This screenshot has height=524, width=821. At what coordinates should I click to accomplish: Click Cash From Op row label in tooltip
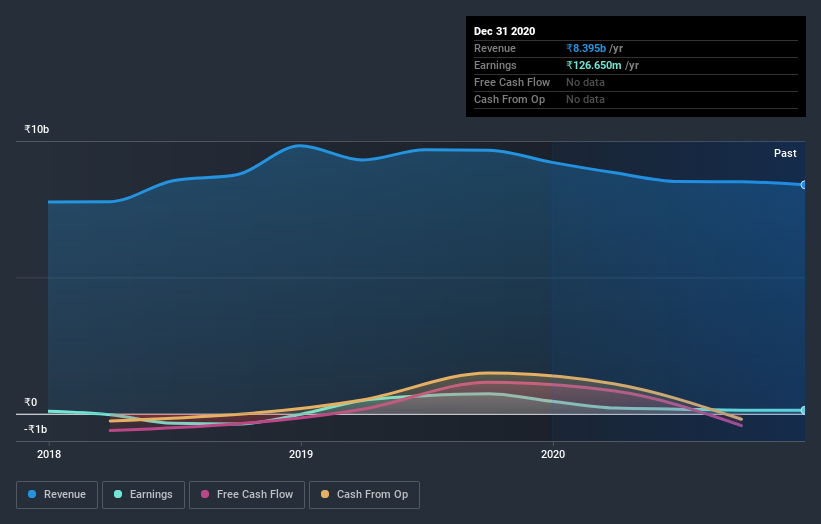[x=509, y=99]
